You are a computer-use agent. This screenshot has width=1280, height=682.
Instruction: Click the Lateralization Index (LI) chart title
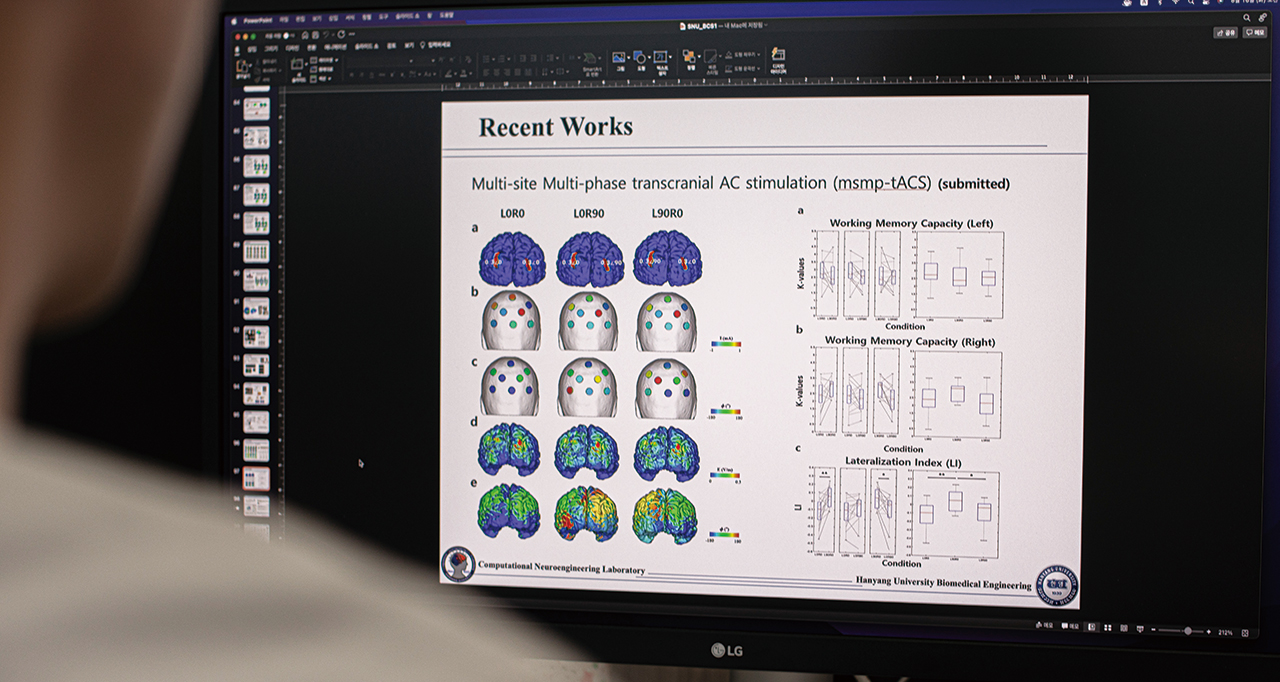pyautogui.click(x=902, y=462)
